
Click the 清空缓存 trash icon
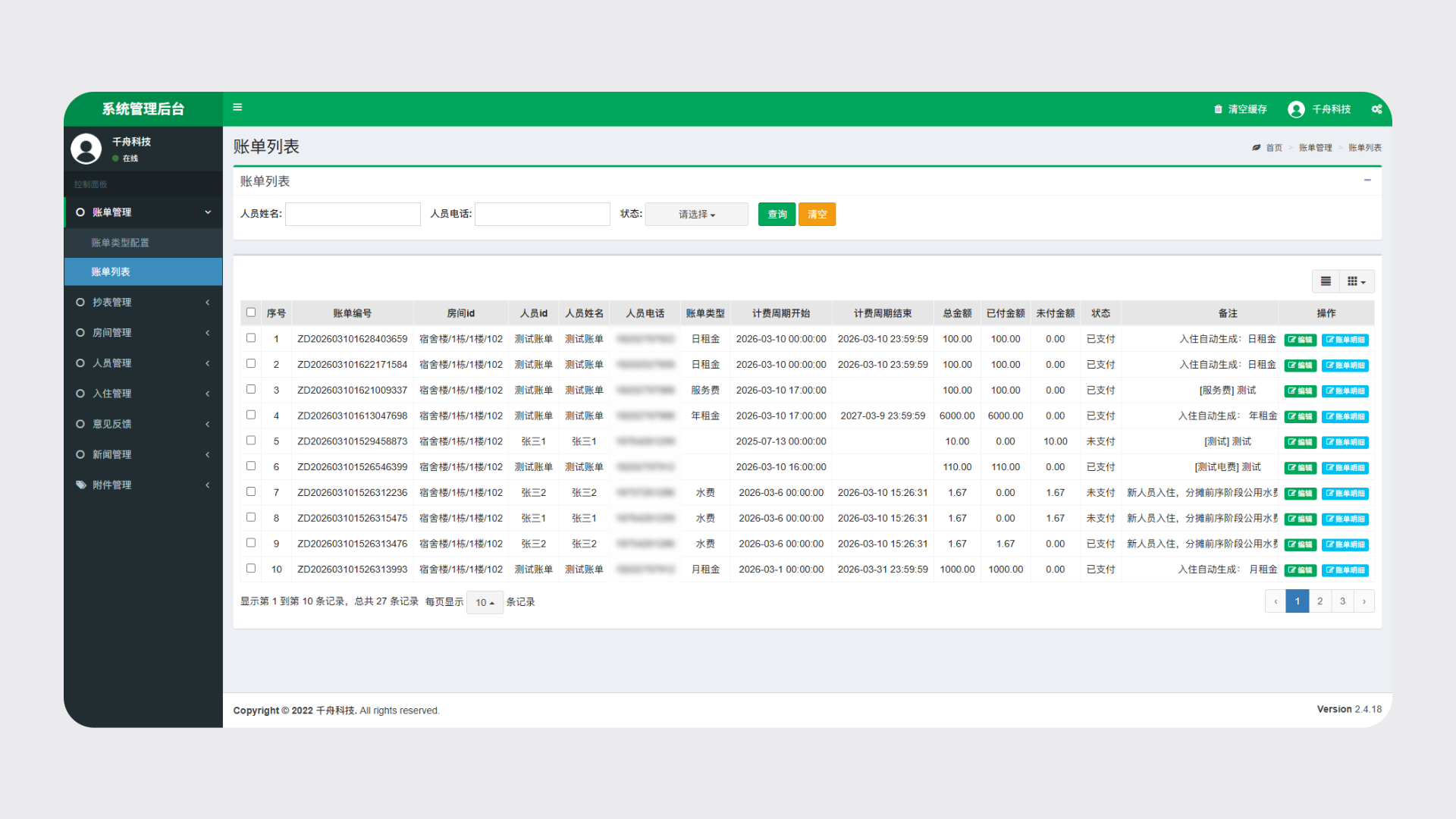1218,109
